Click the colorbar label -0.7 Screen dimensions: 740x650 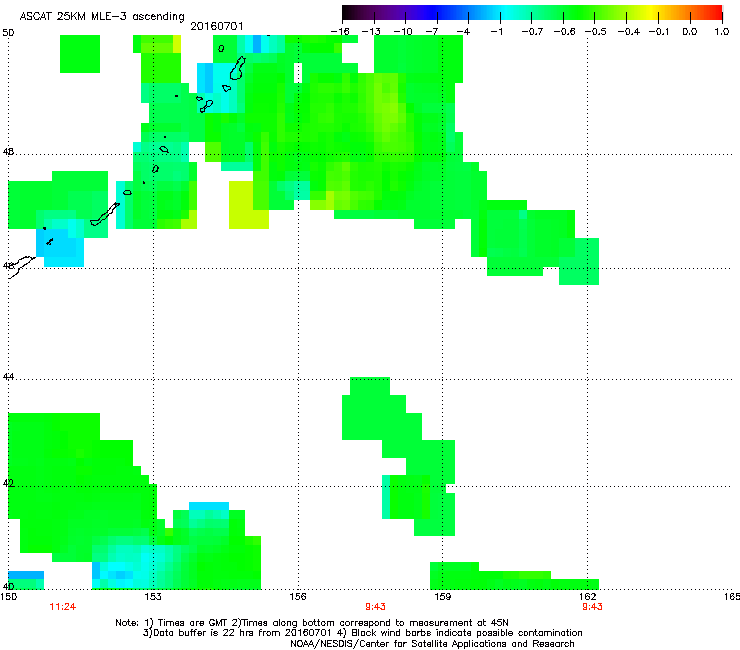[532, 32]
